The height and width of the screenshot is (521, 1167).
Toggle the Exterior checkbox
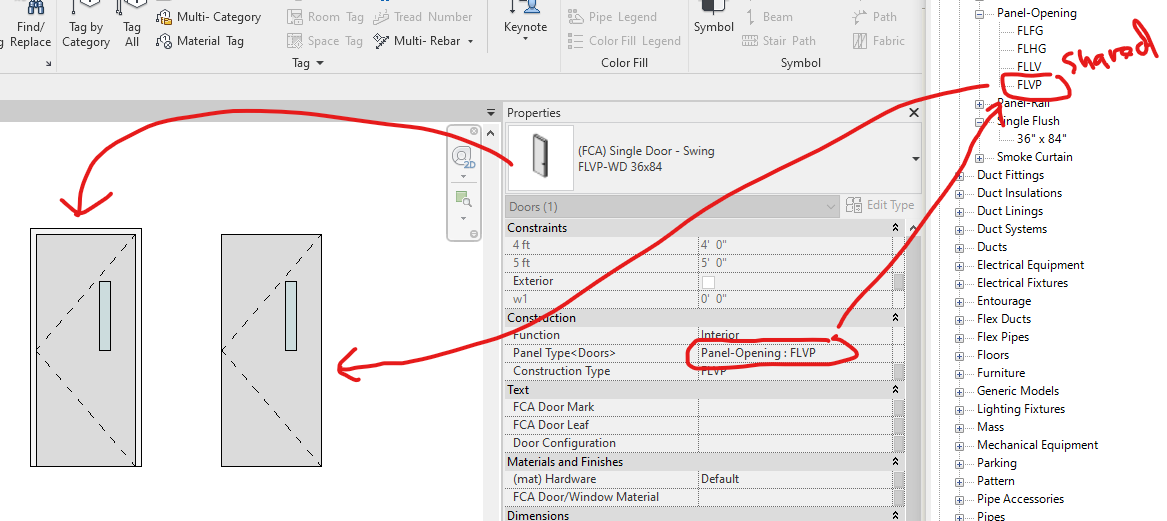click(709, 281)
